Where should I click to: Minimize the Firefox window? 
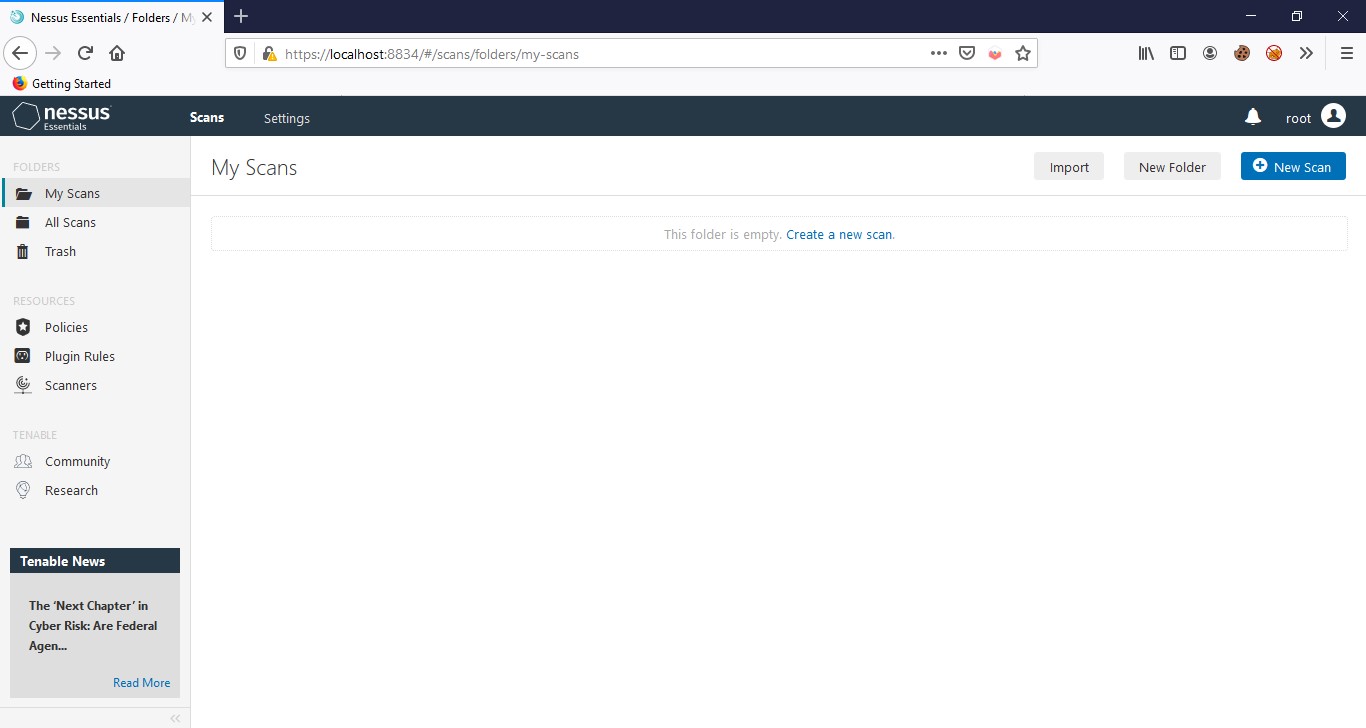[1250, 16]
